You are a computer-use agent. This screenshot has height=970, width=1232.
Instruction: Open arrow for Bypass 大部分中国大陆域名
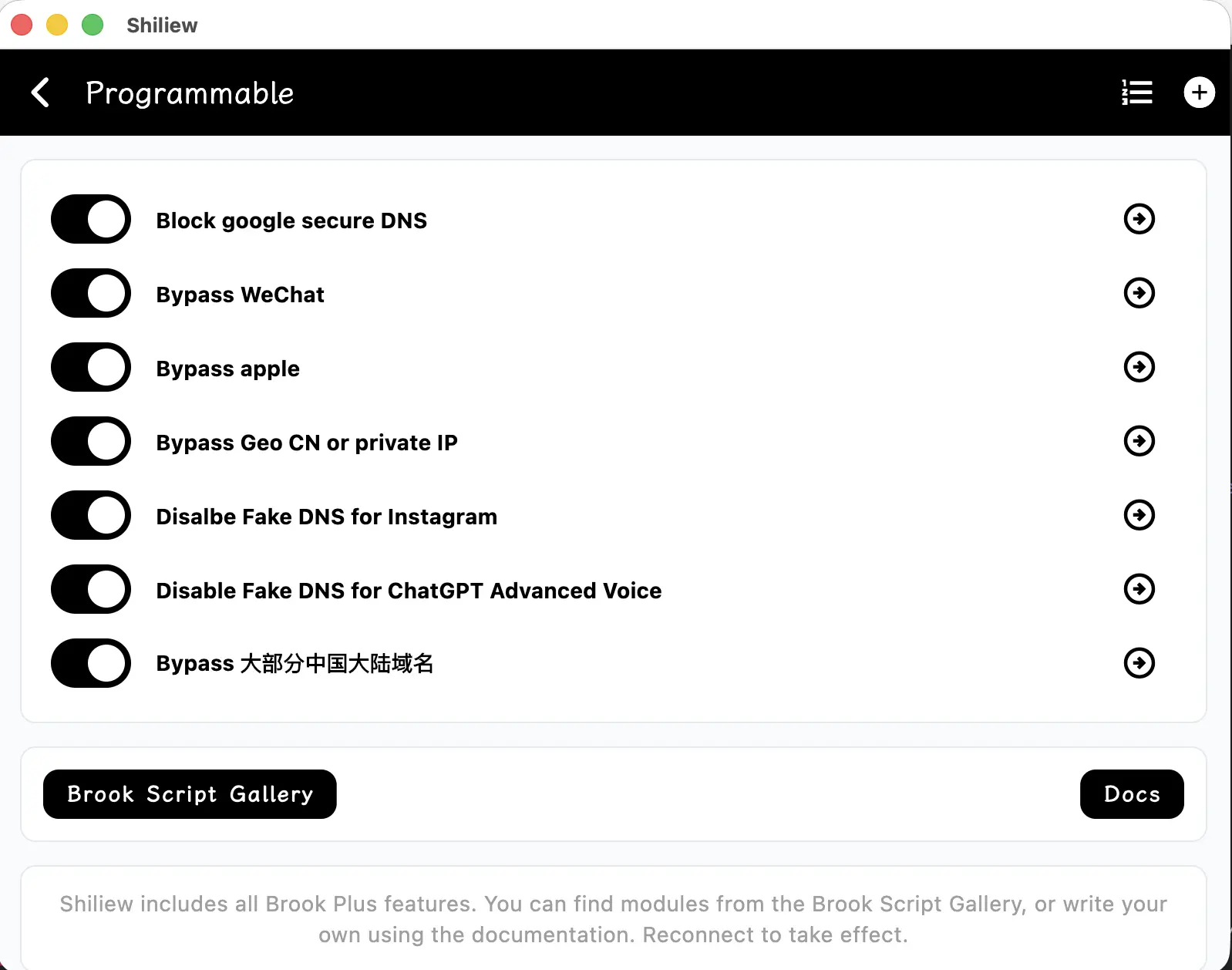1139,663
